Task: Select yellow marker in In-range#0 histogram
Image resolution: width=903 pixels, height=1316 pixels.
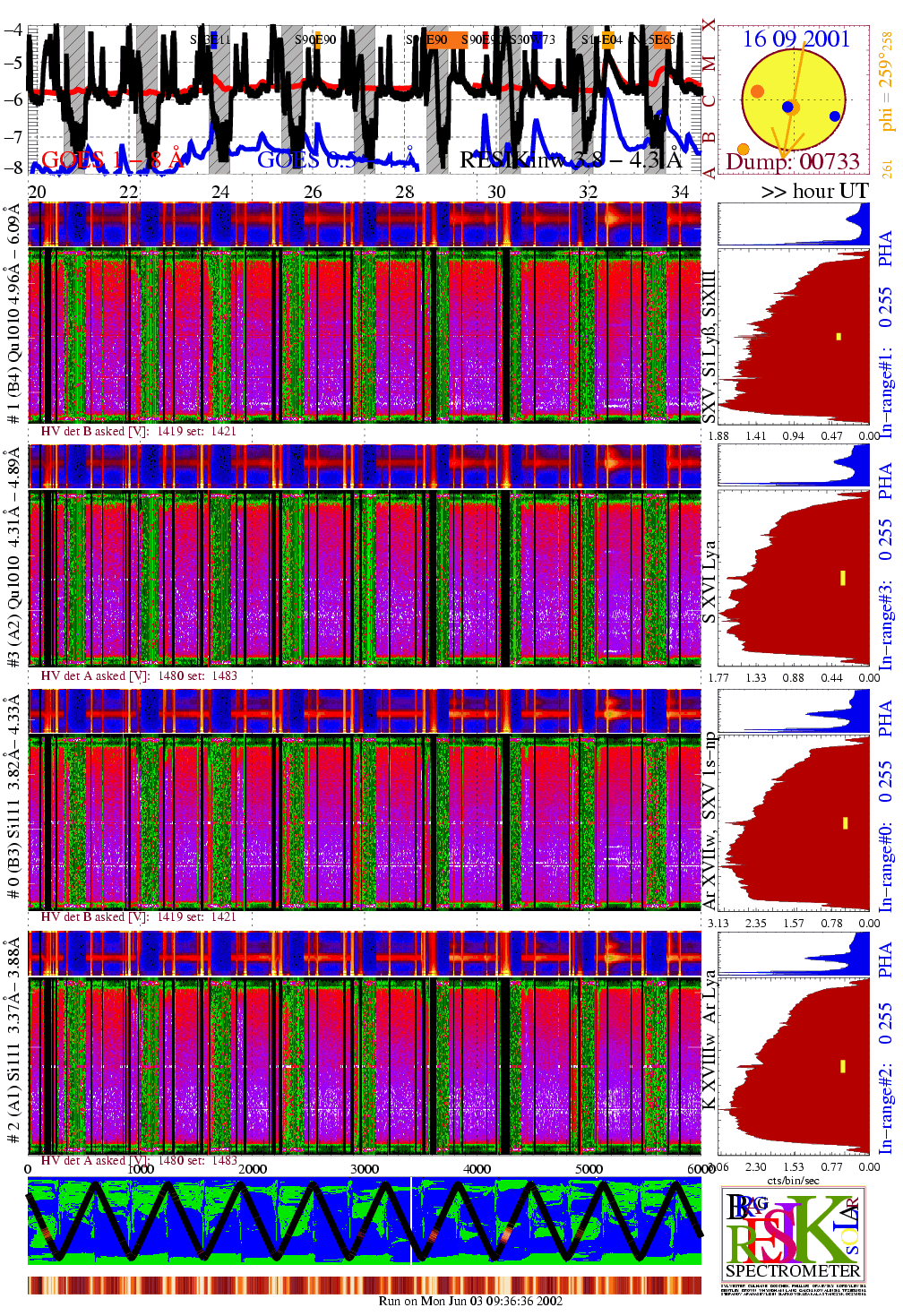Action: coord(844,822)
